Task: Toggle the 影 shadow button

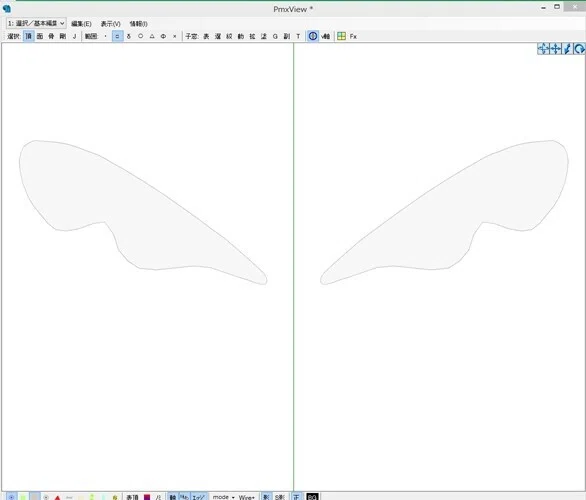Action: coord(266,497)
